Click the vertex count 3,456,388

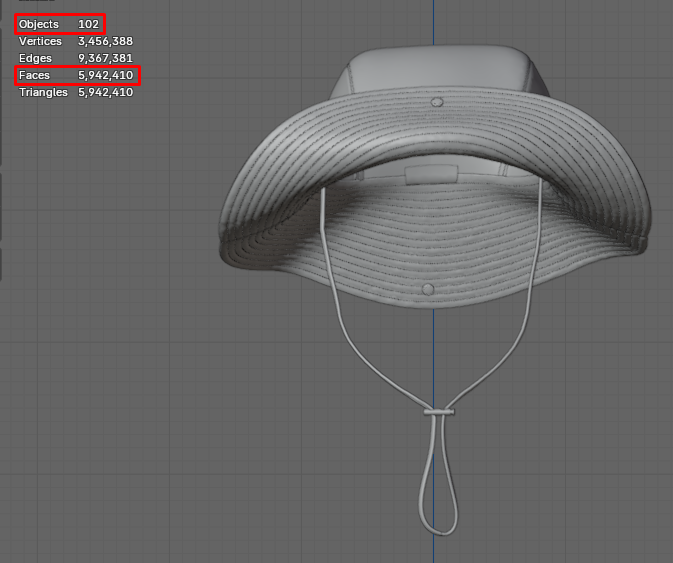[105, 41]
